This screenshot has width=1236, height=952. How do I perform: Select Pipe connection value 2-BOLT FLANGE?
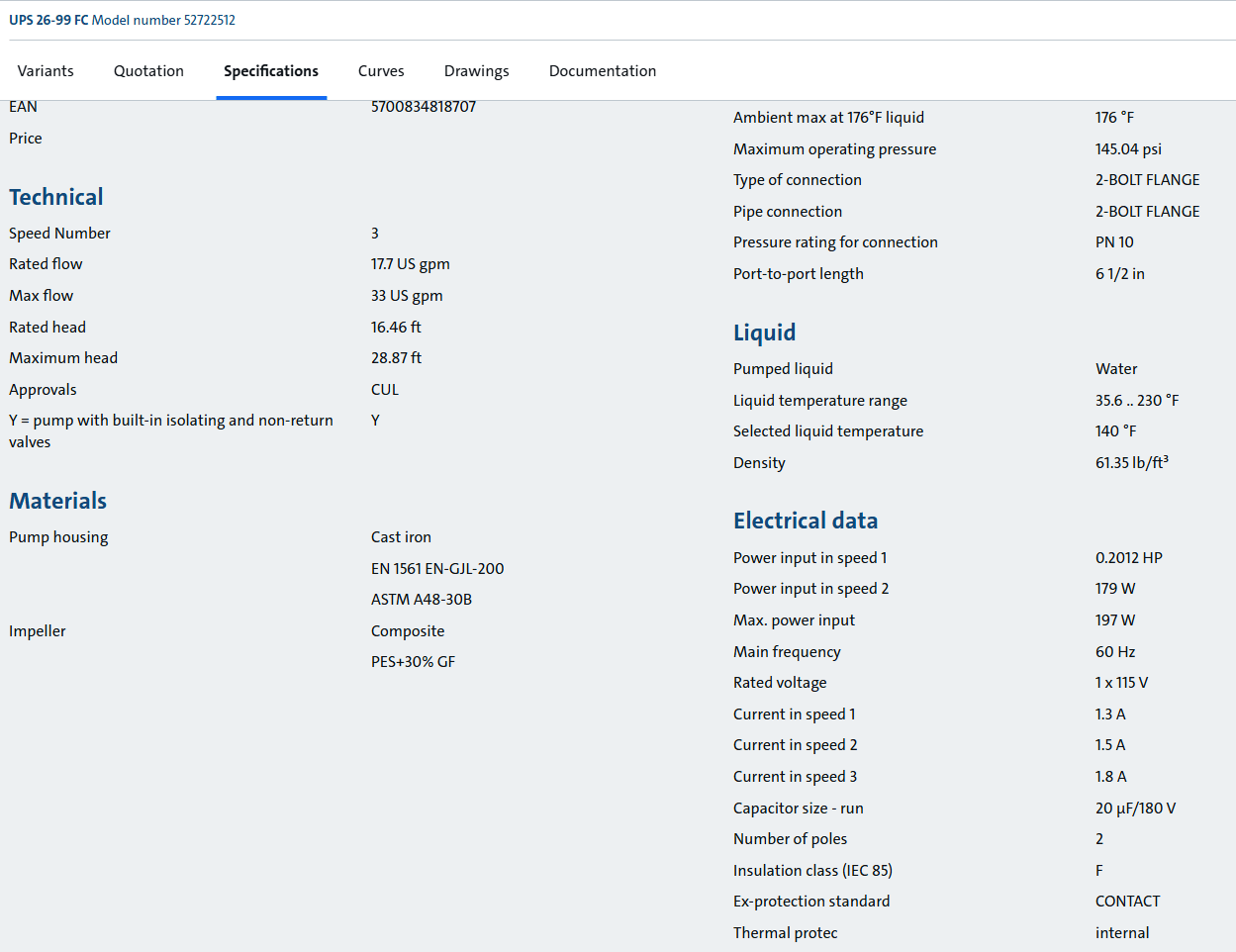point(1147,212)
